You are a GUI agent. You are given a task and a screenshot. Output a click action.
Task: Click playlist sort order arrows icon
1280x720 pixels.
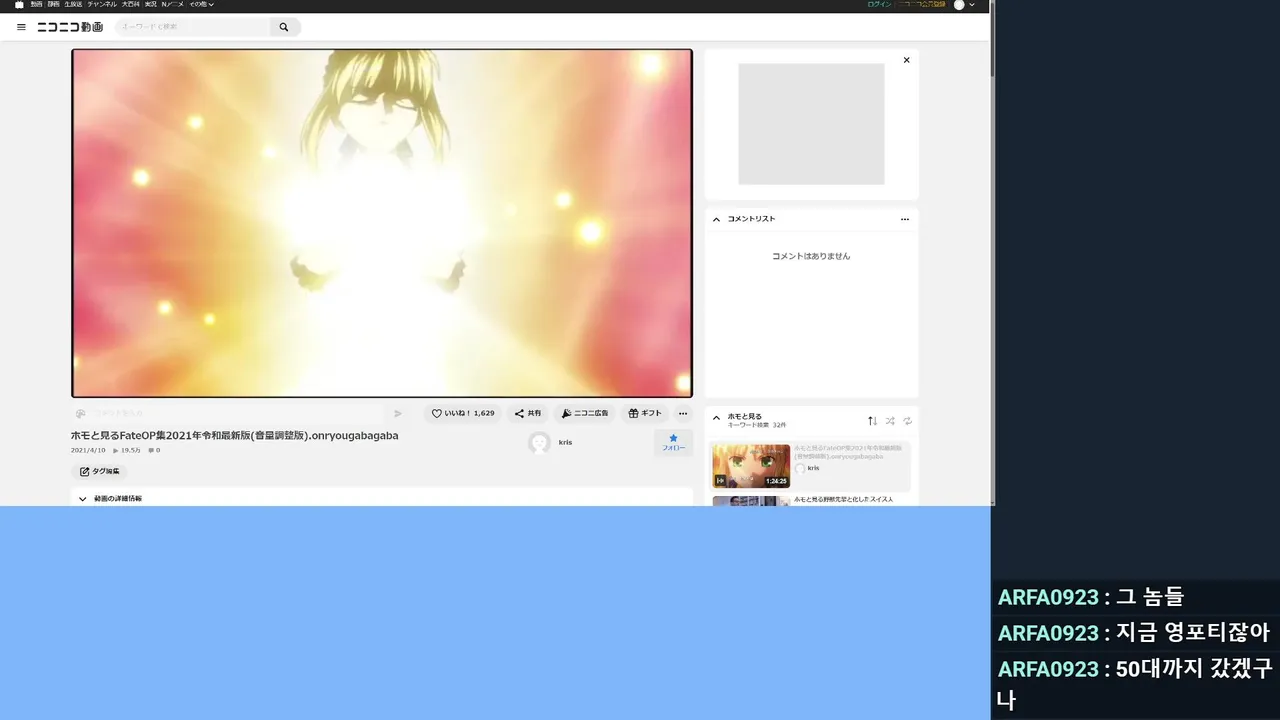[872, 421]
